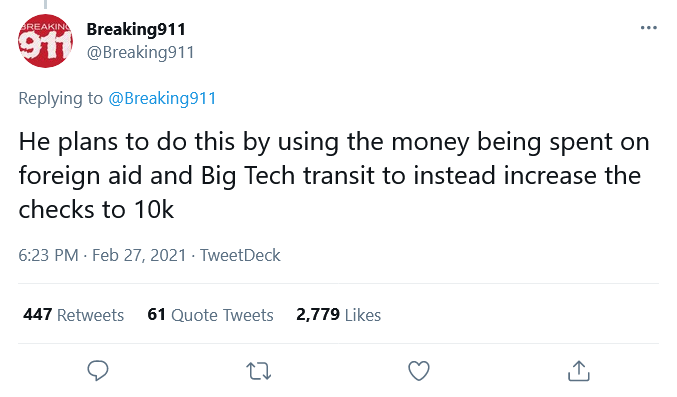This screenshot has width=677, height=397.
Task: Follow the blue @Breaking911 replying-to link
Action: pyautogui.click(x=162, y=98)
